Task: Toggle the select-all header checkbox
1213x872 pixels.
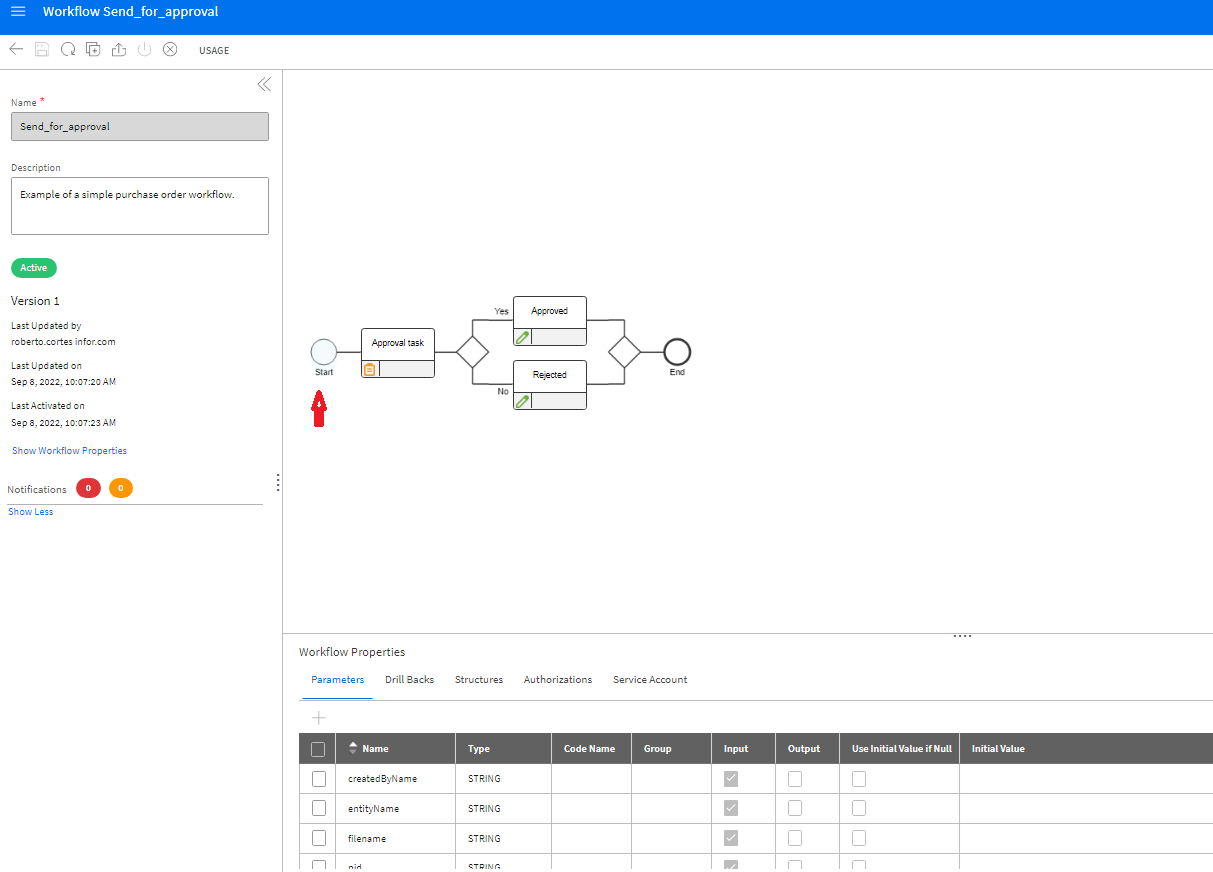Action: (x=319, y=749)
